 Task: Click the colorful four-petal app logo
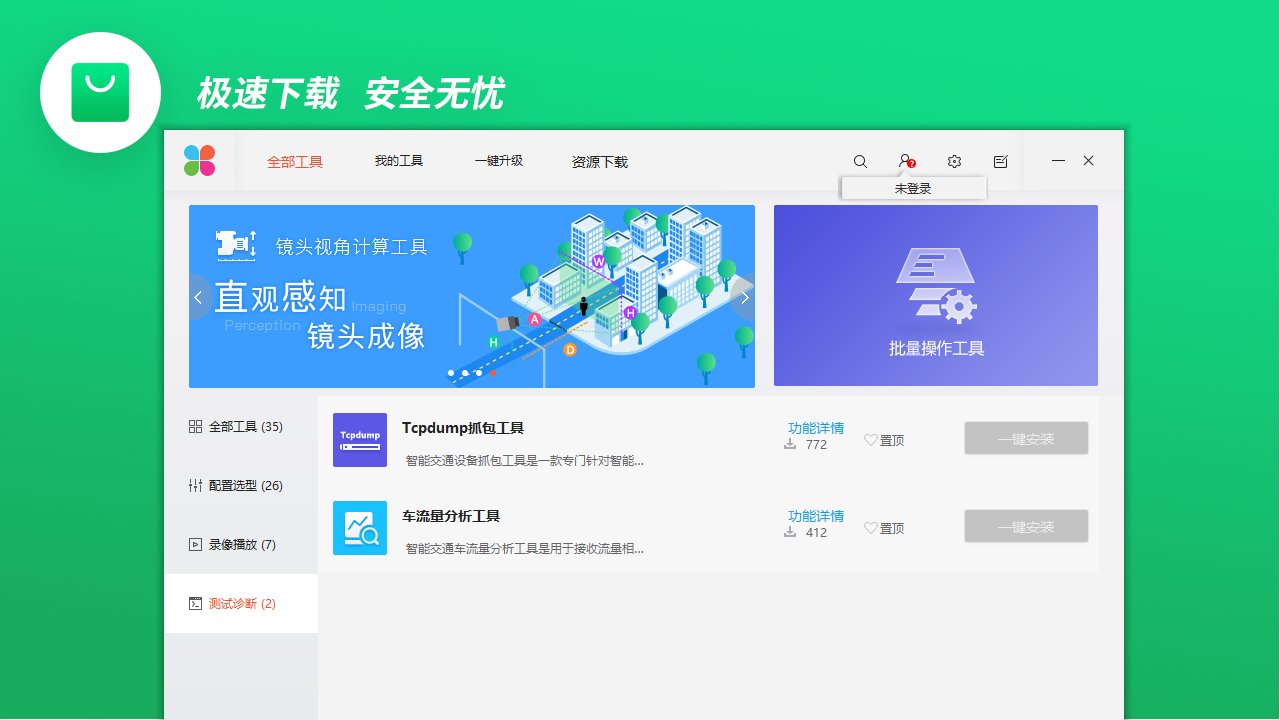coord(199,160)
